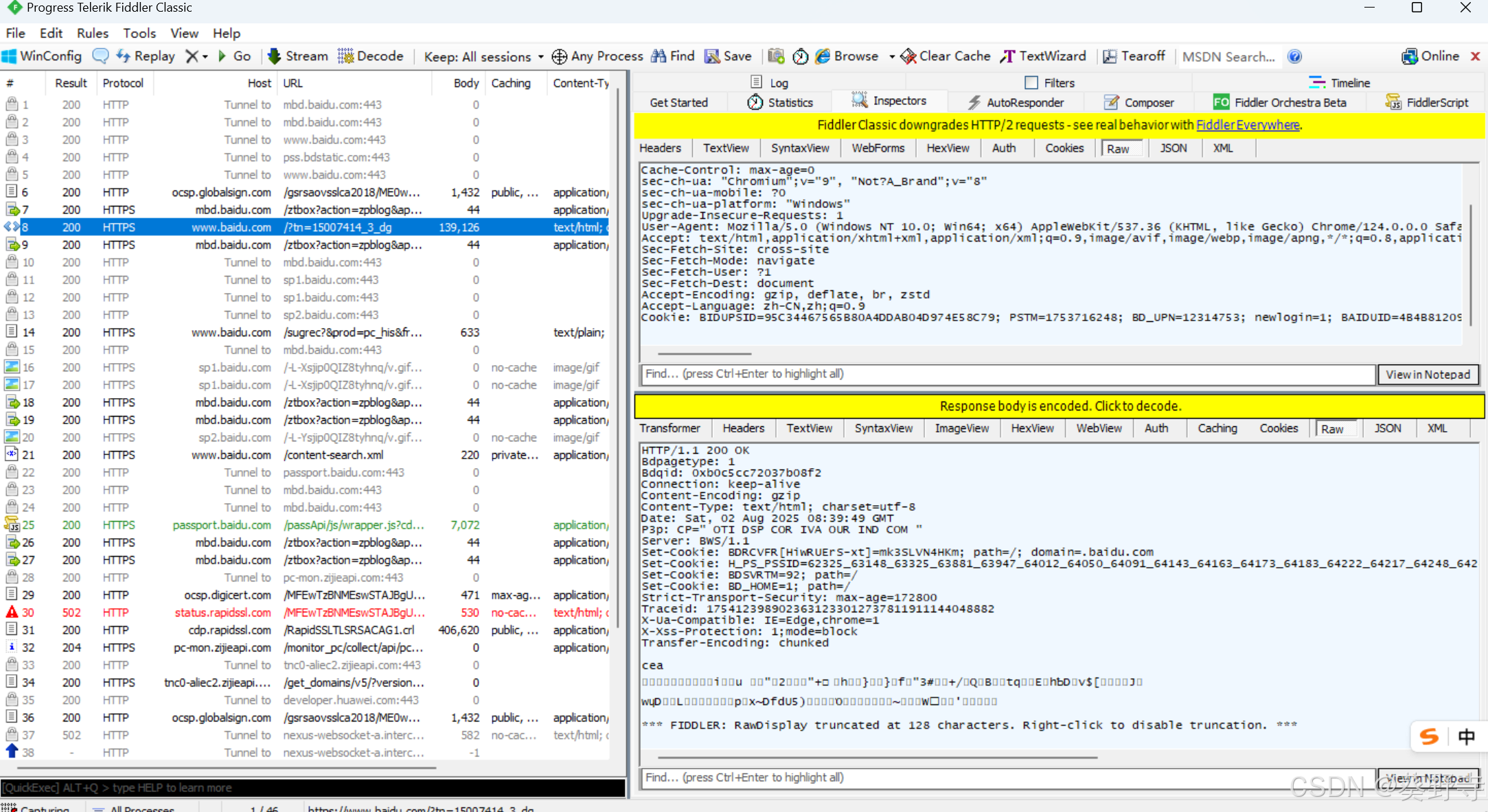Click the Online status indicator

click(x=1430, y=56)
